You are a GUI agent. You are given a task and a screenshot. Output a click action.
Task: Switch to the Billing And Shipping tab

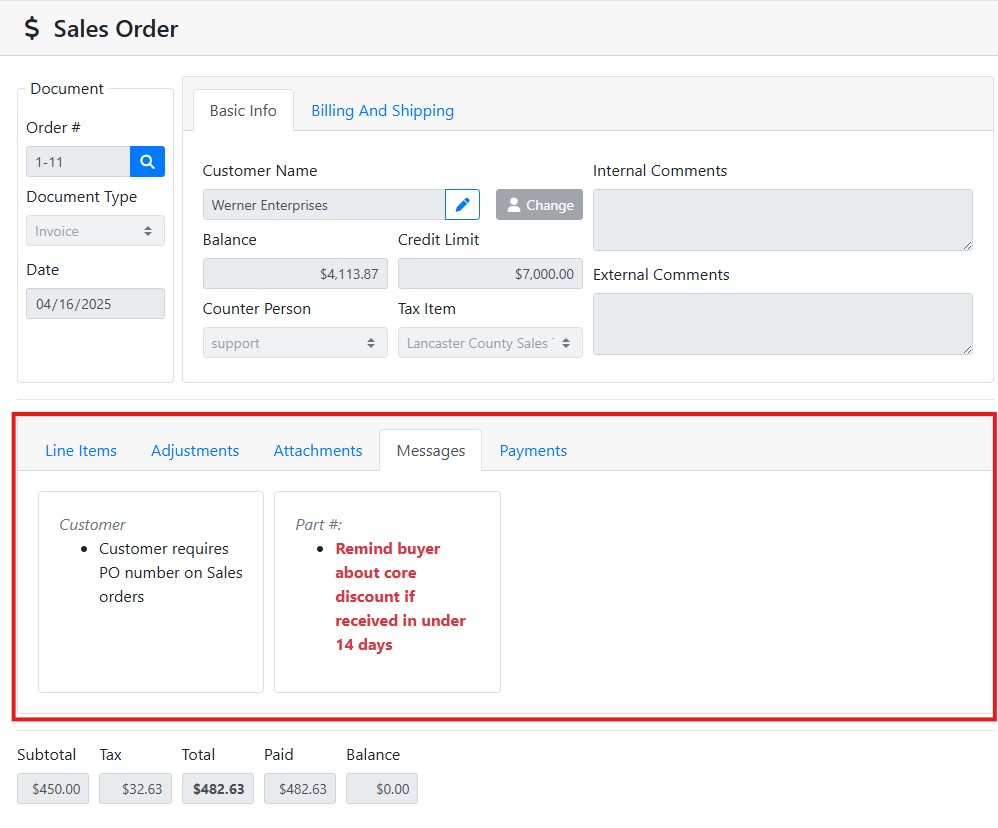click(x=382, y=111)
